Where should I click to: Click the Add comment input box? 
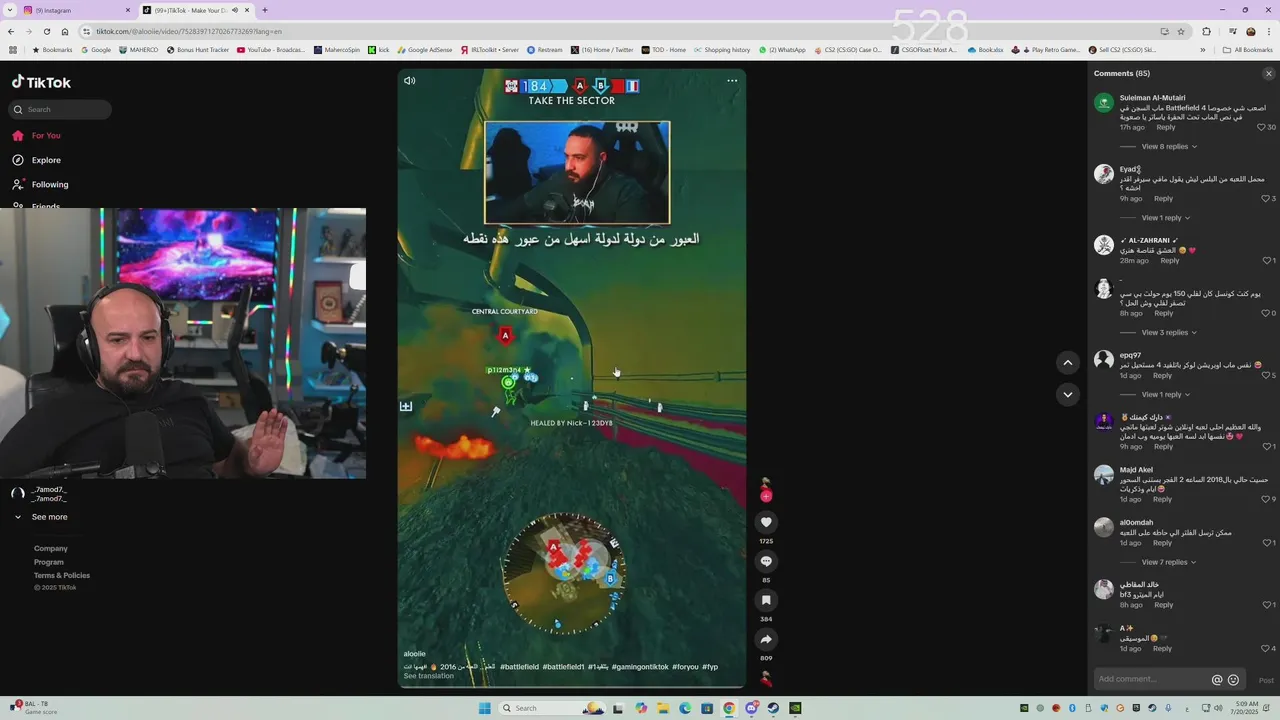pos(1170,679)
